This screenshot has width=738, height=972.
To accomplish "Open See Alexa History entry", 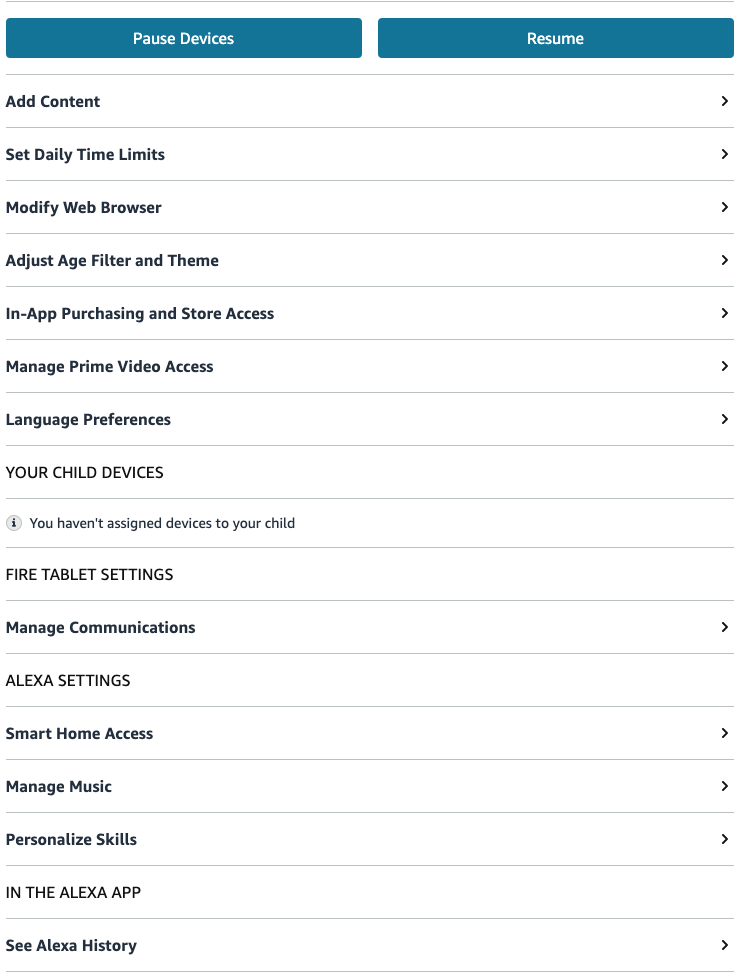I will (x=72, y=945).
